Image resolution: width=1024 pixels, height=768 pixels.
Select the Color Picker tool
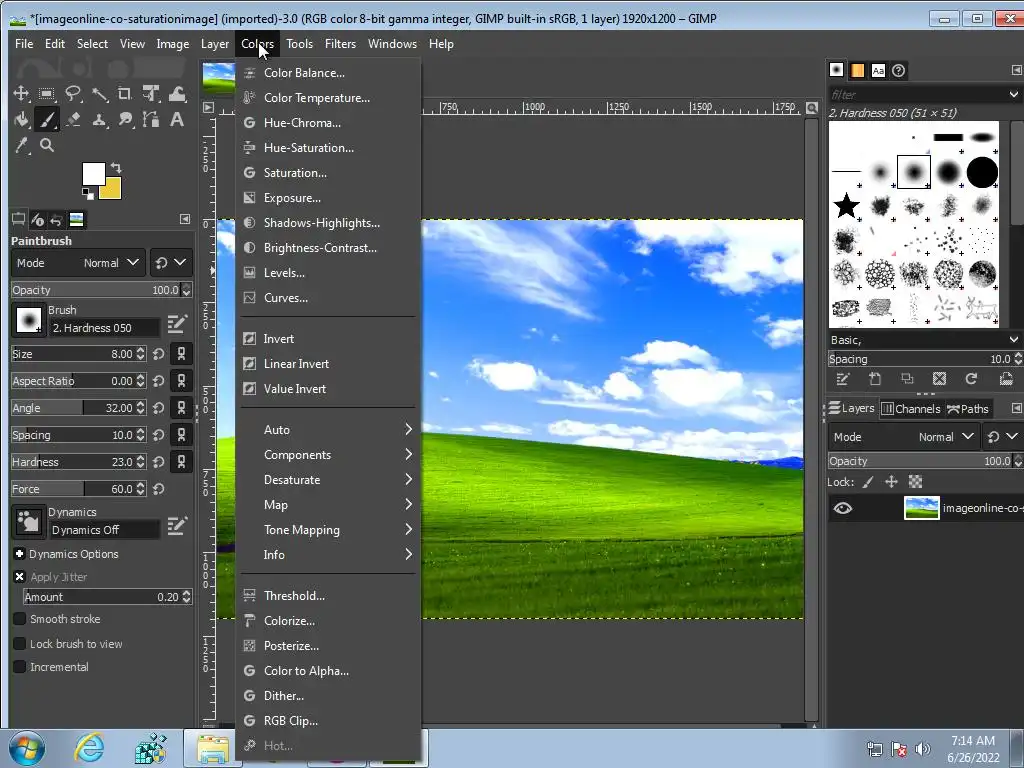click(x=21, y=146)
